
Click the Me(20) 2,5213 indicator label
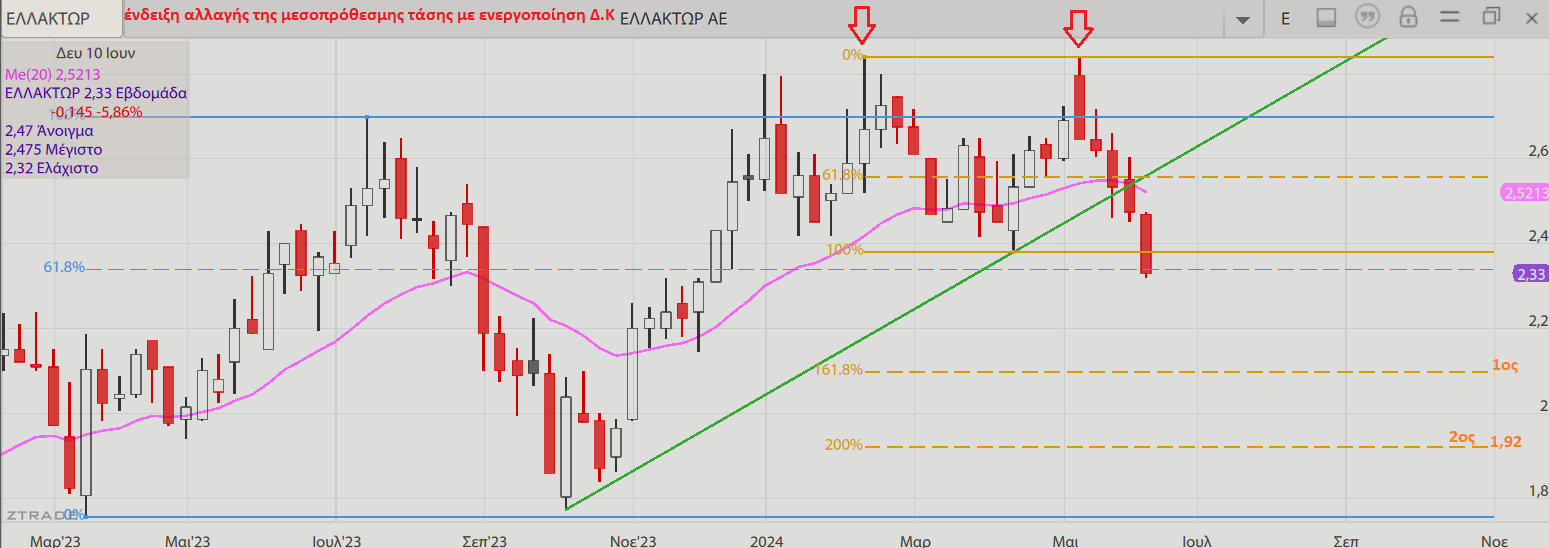tap(52, 74)
